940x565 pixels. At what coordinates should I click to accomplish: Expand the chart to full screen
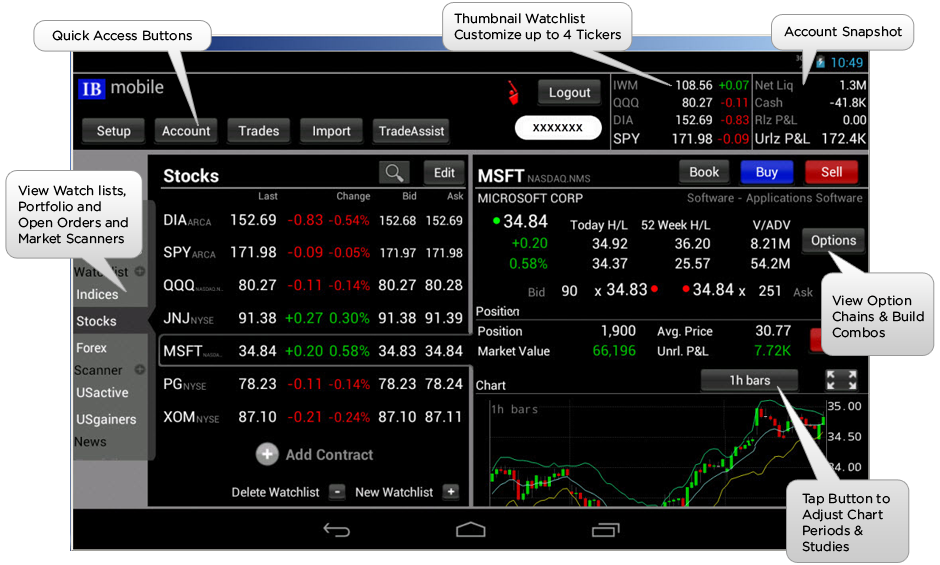coord(841,380)
